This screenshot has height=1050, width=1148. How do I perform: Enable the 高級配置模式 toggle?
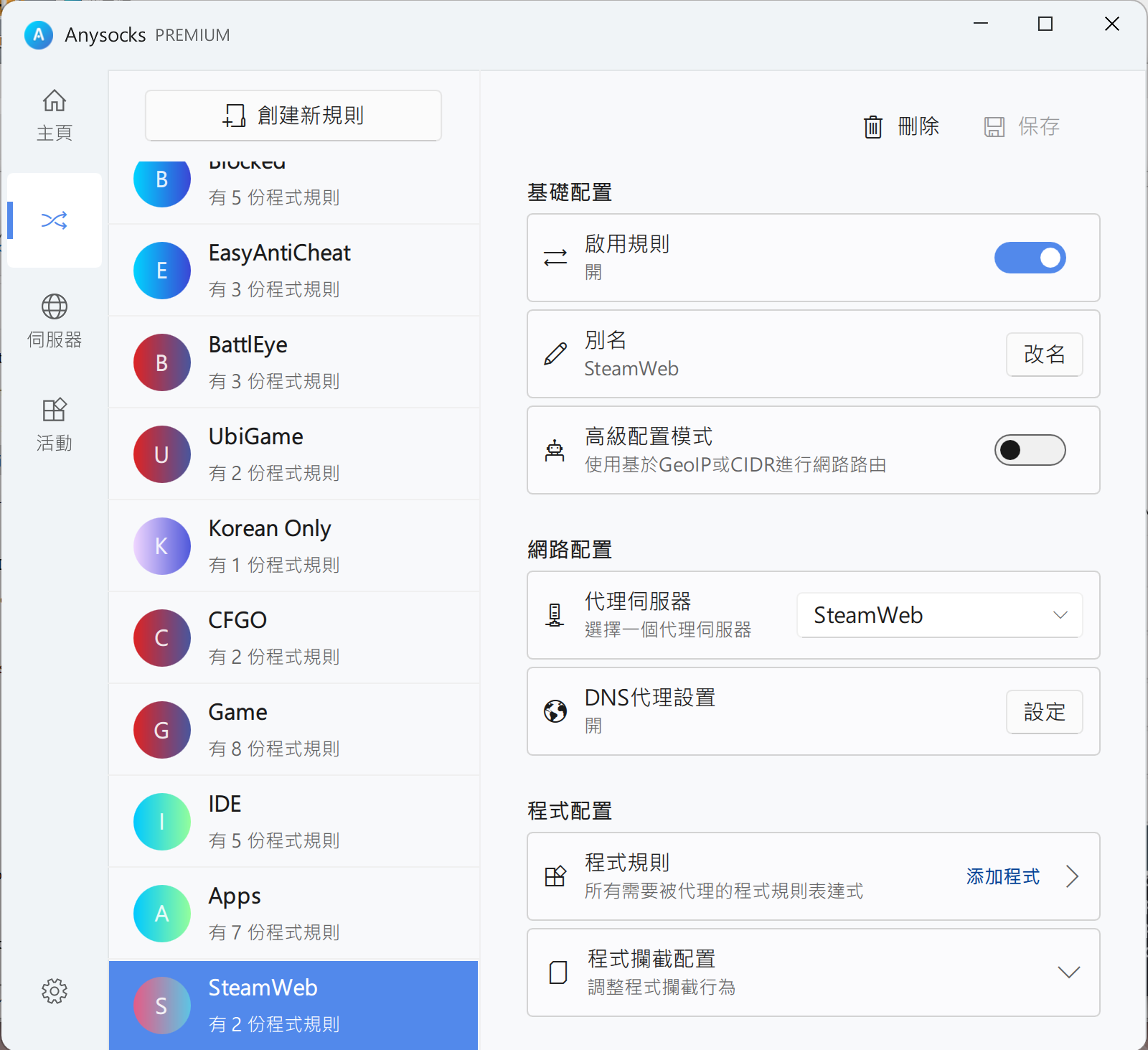(x=1030, y=450)
